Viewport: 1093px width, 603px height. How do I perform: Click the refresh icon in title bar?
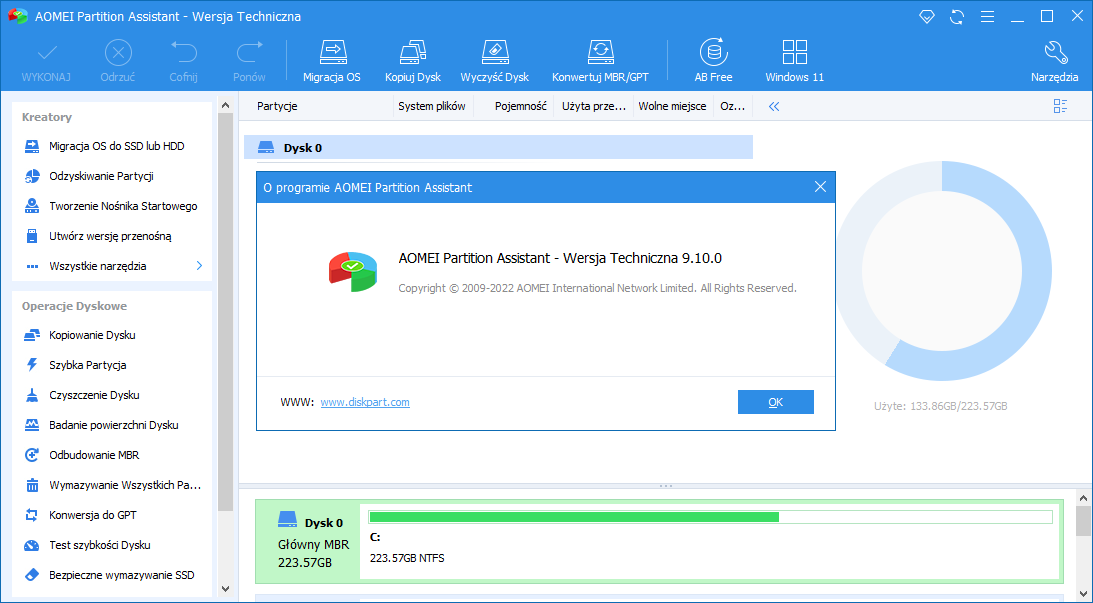point(957,17)
